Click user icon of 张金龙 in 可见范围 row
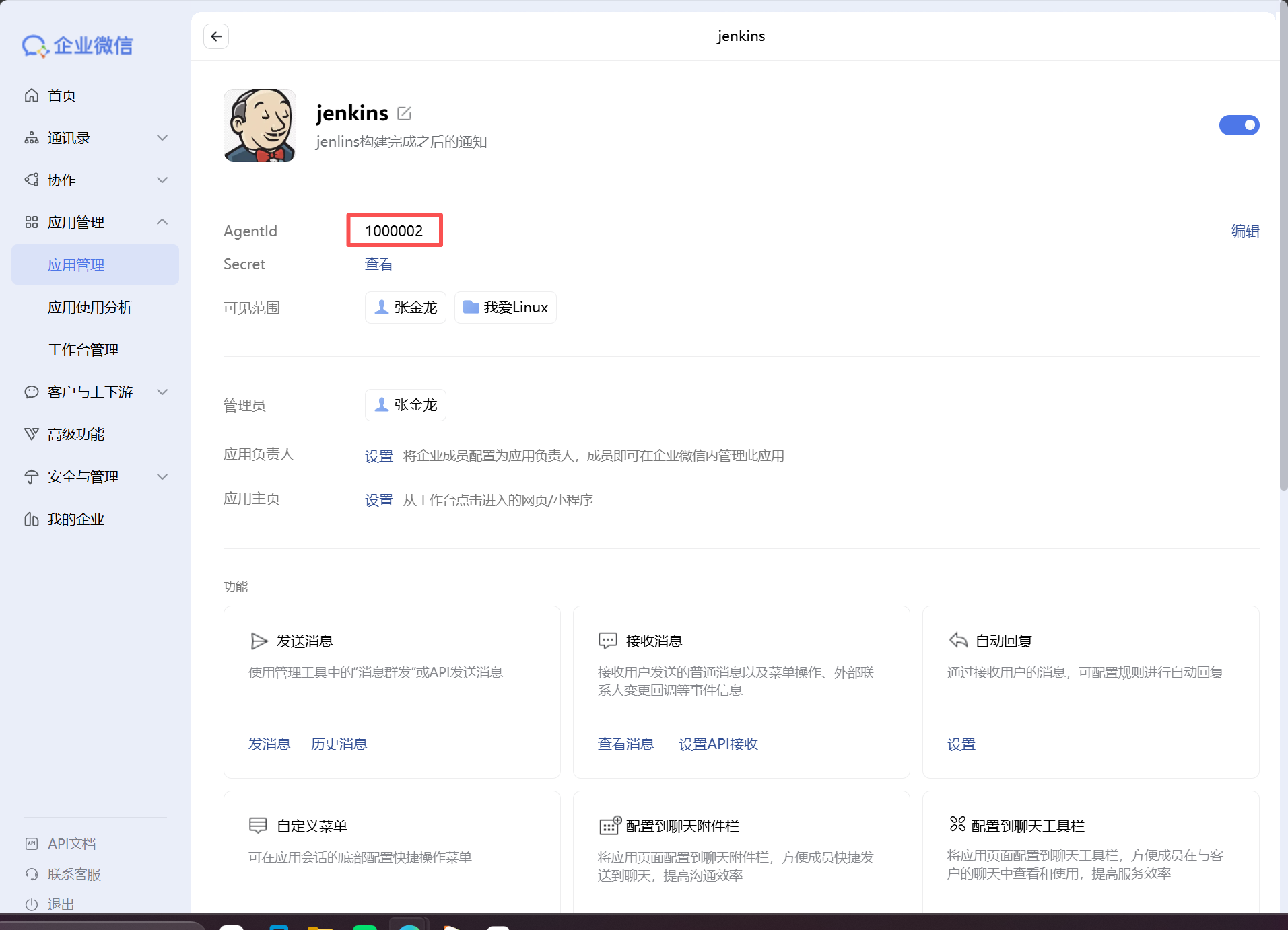 [x=382, y=308]
